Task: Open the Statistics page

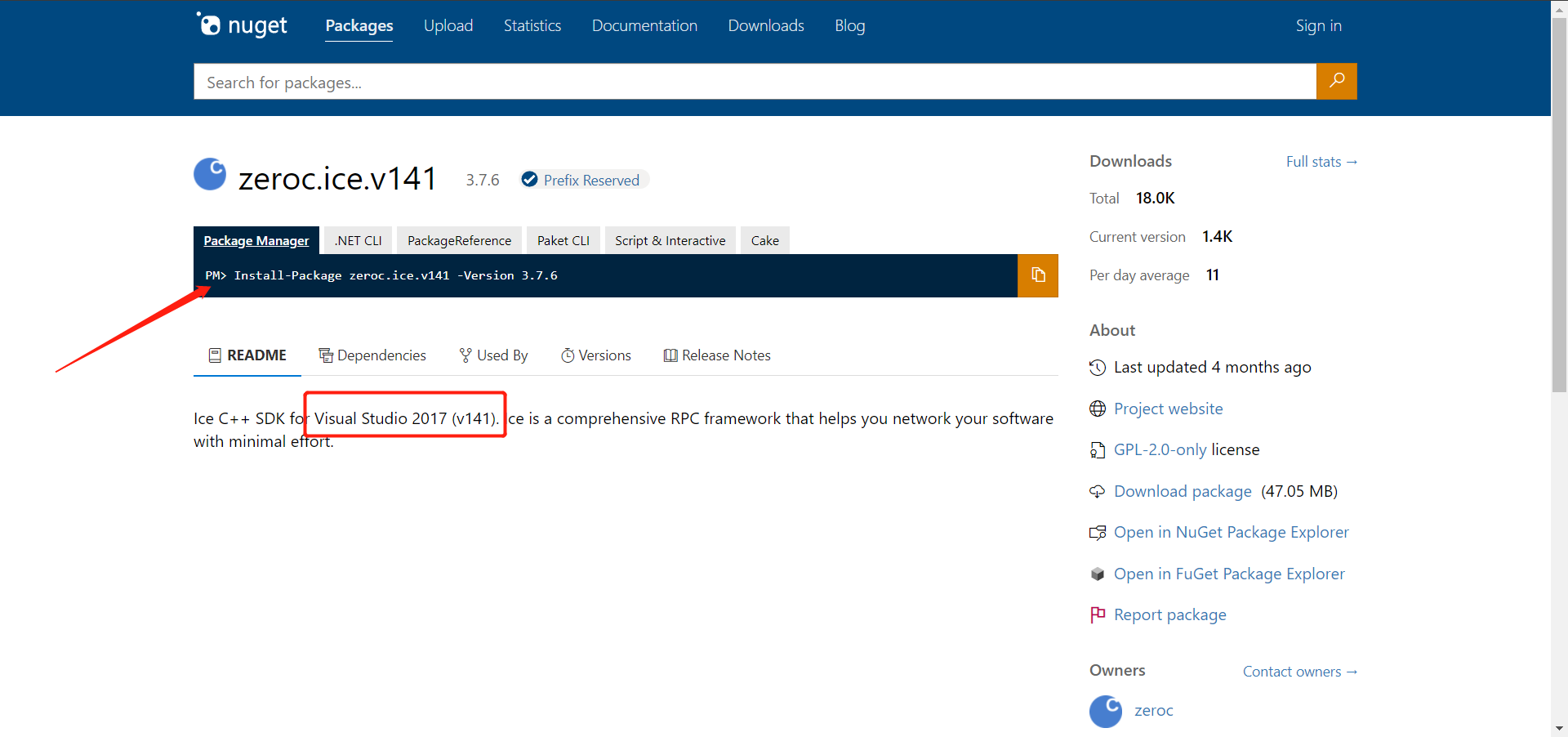Action: click(x=532, y=25)
